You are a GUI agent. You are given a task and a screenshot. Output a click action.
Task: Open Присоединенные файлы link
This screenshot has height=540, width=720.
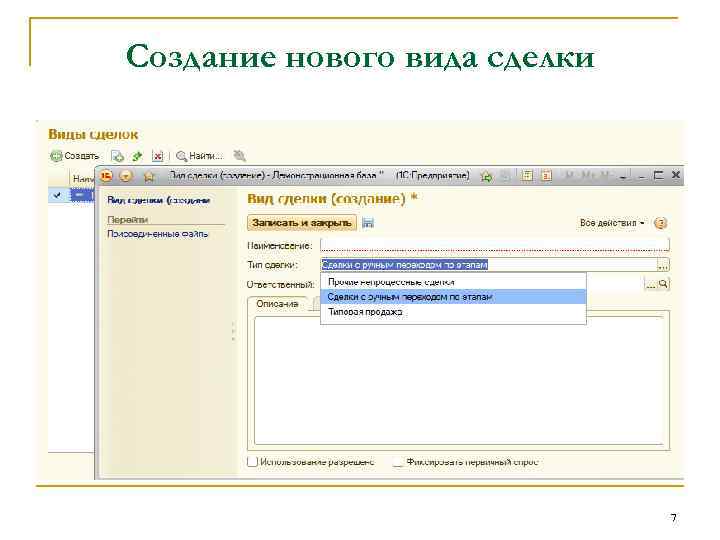[158, 234]
